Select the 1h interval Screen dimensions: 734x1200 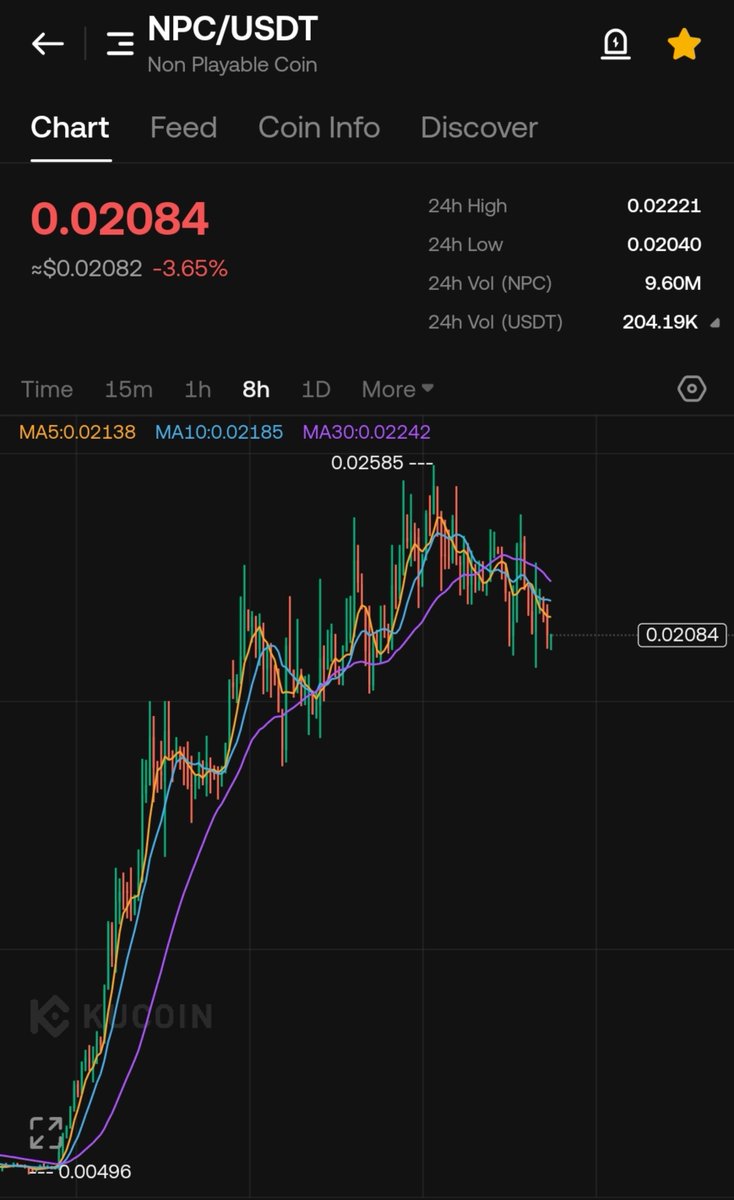198,389
